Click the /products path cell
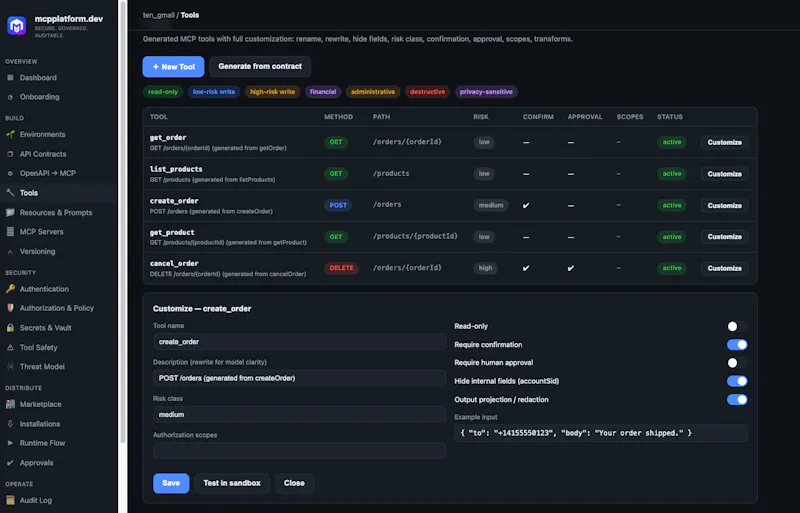800x513 pixels. (x=391, y=174)
